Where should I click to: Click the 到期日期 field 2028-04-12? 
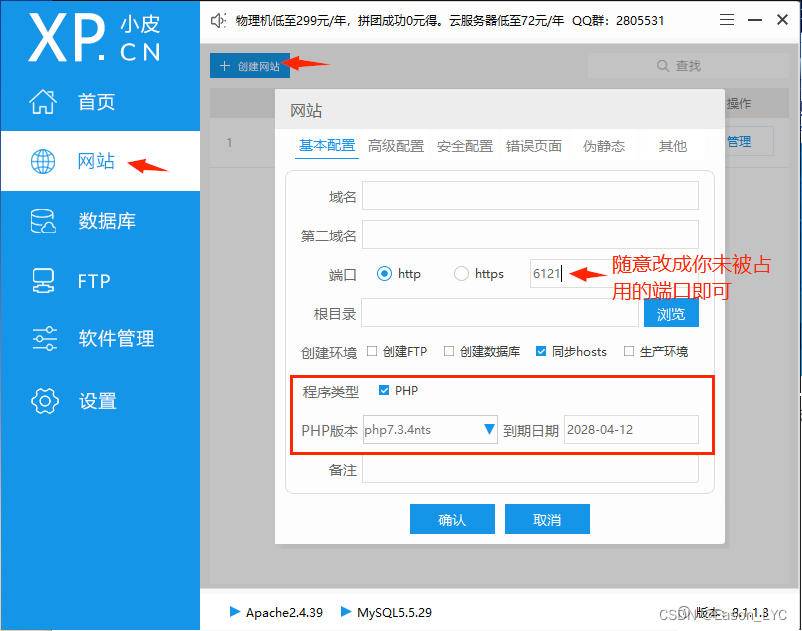coord(631,430)
